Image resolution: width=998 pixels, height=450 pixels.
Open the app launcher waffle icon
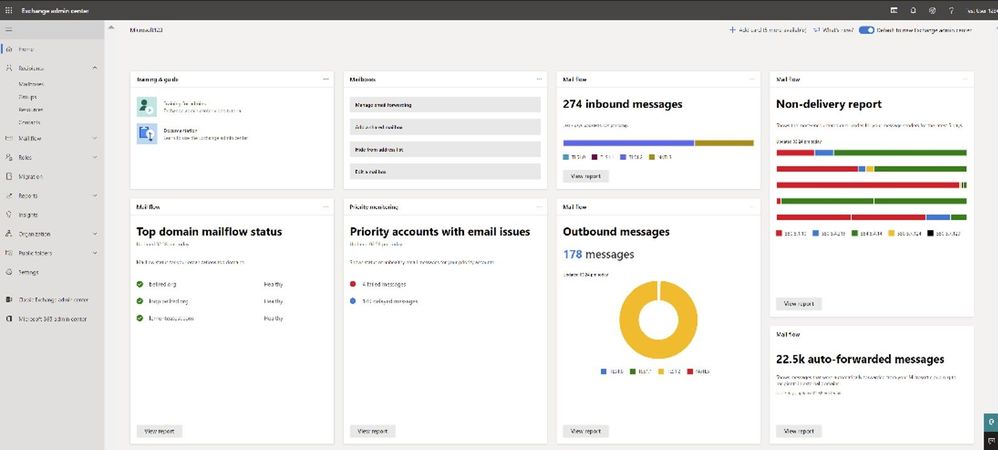(9, 11)
